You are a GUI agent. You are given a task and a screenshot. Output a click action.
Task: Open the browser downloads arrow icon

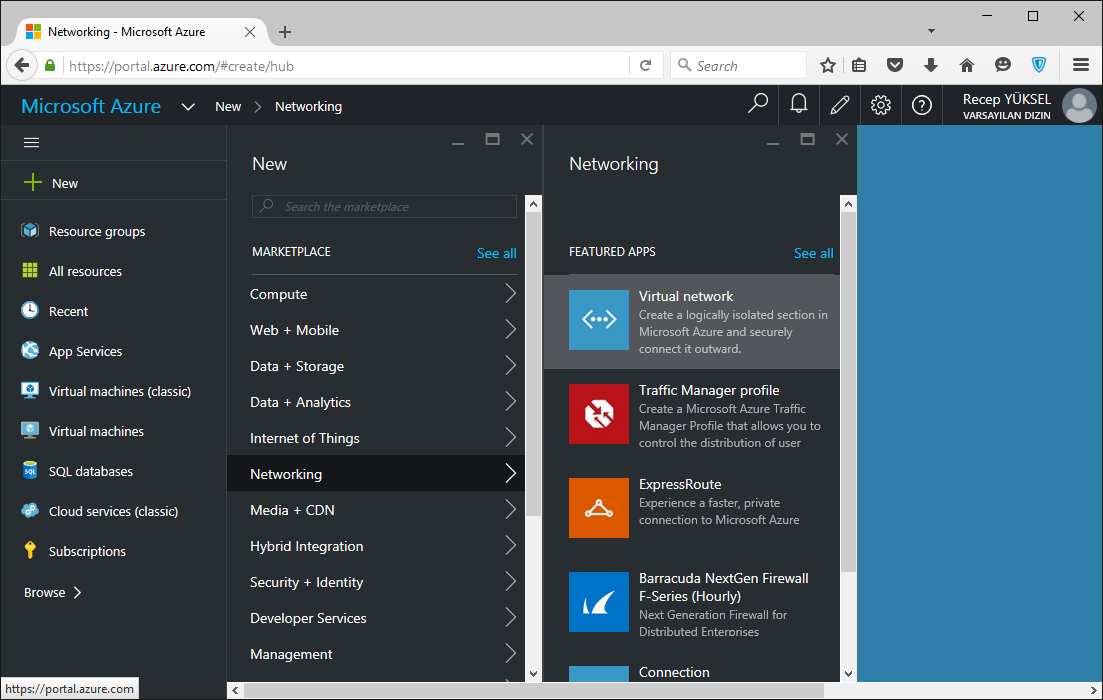click(931, 65)
